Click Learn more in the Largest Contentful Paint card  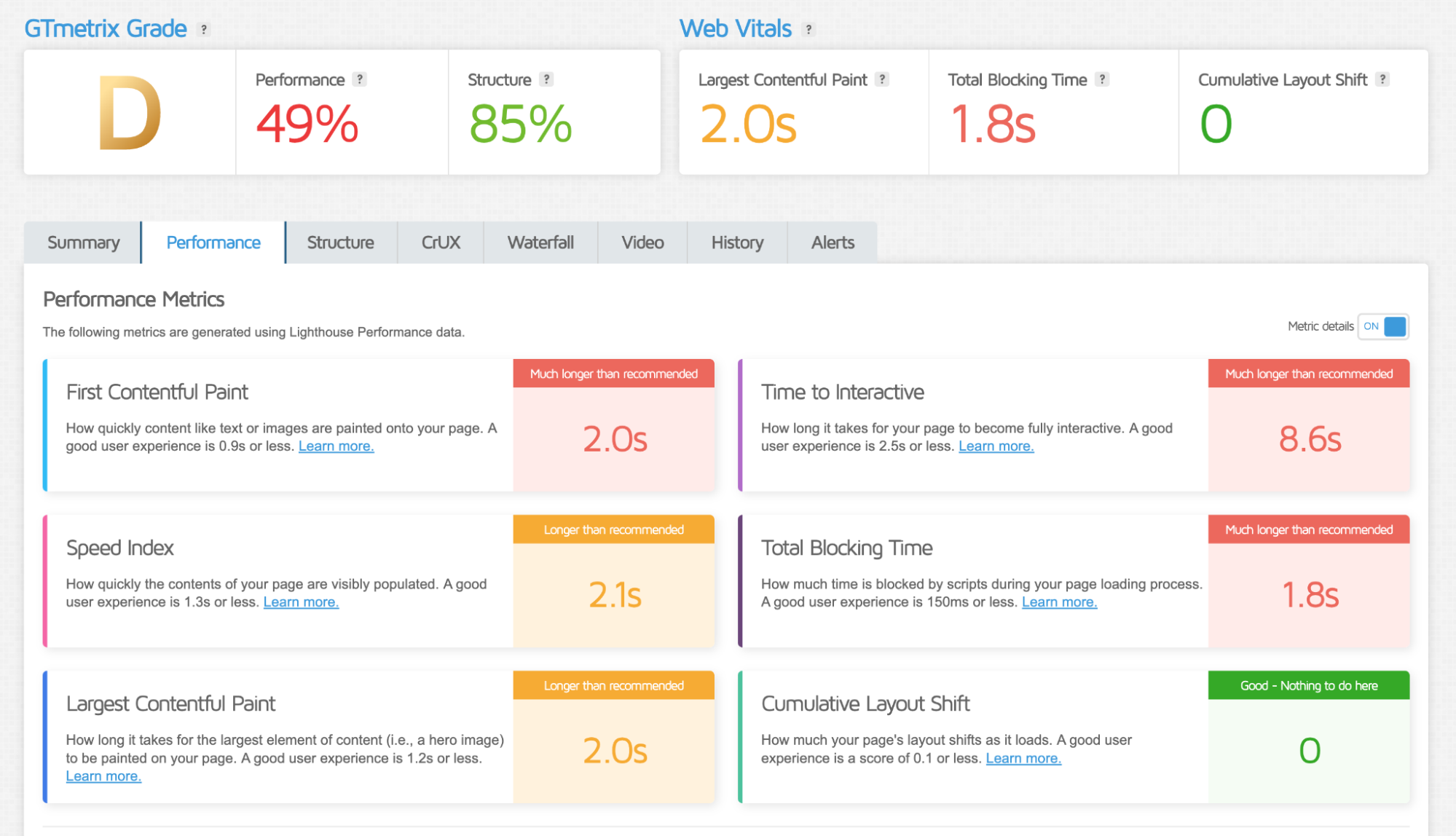pos(103,776)
